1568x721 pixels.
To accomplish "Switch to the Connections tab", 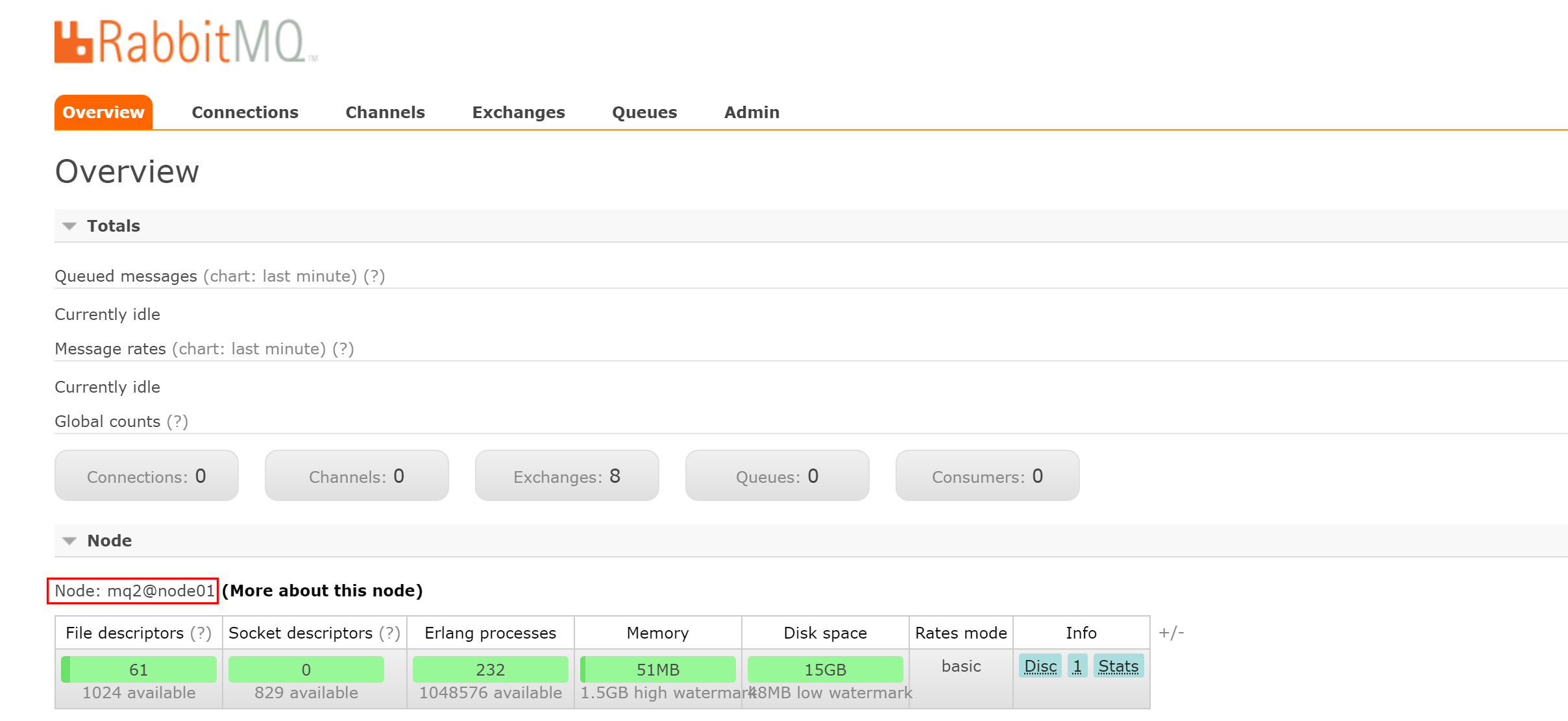I will point(245,112).
